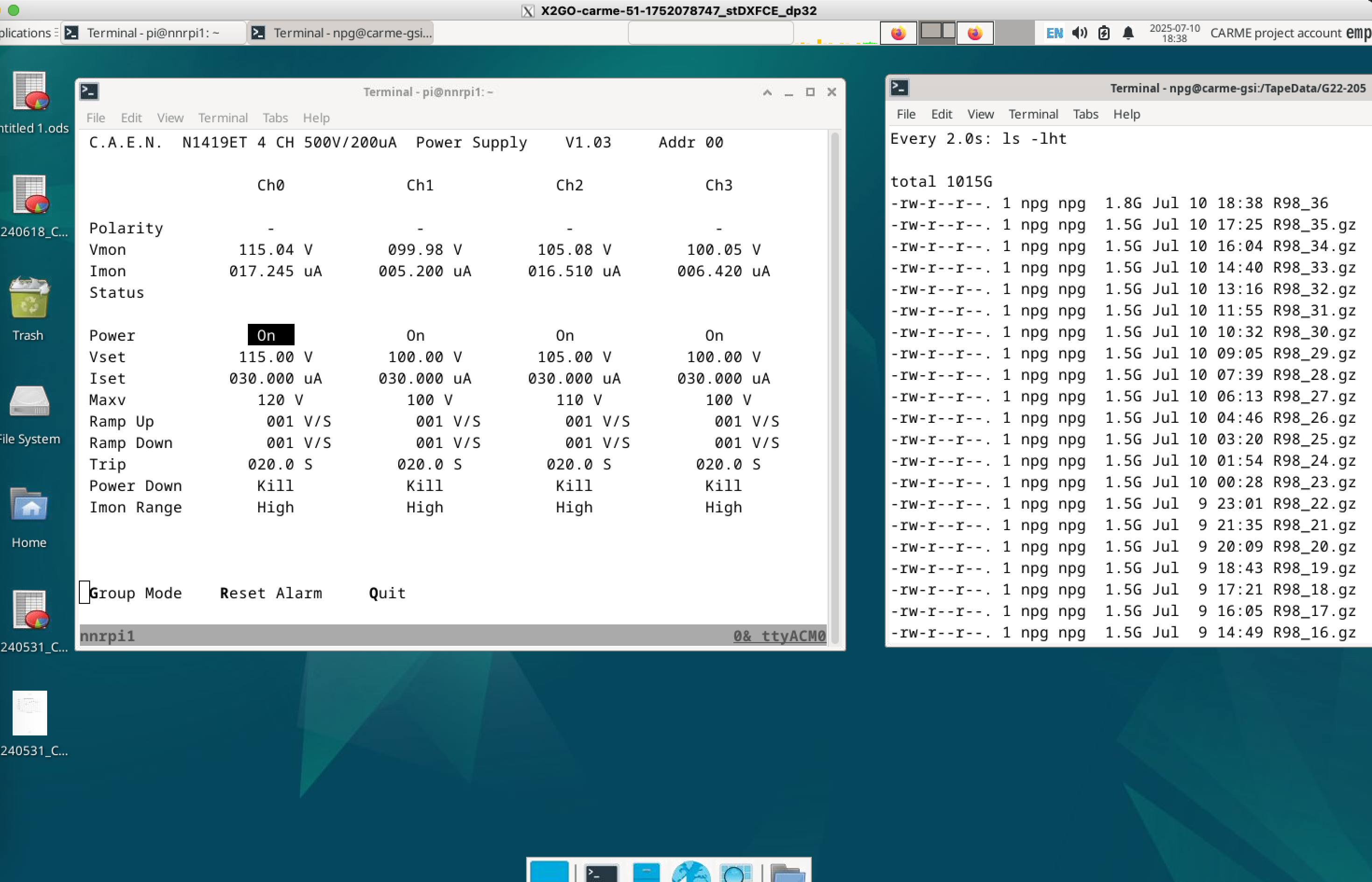
Task: Open the File menu in the pi@nnrpi1 terminal
Action: [96, 118]
